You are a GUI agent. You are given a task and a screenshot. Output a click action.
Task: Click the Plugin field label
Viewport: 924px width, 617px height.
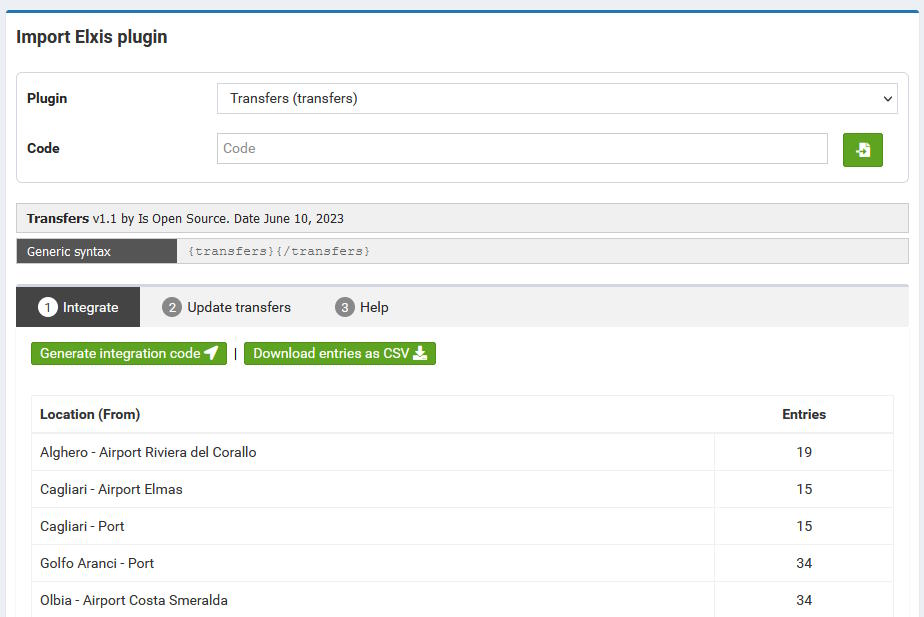[x=47, y=98]
